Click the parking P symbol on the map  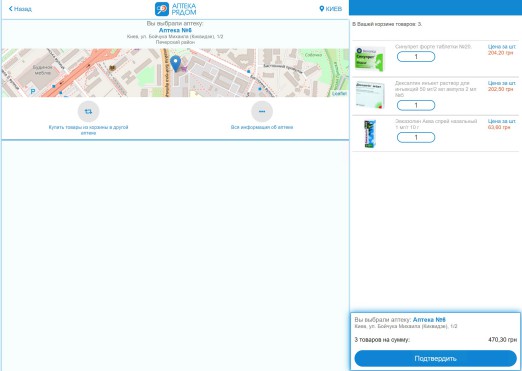(33, 91)
